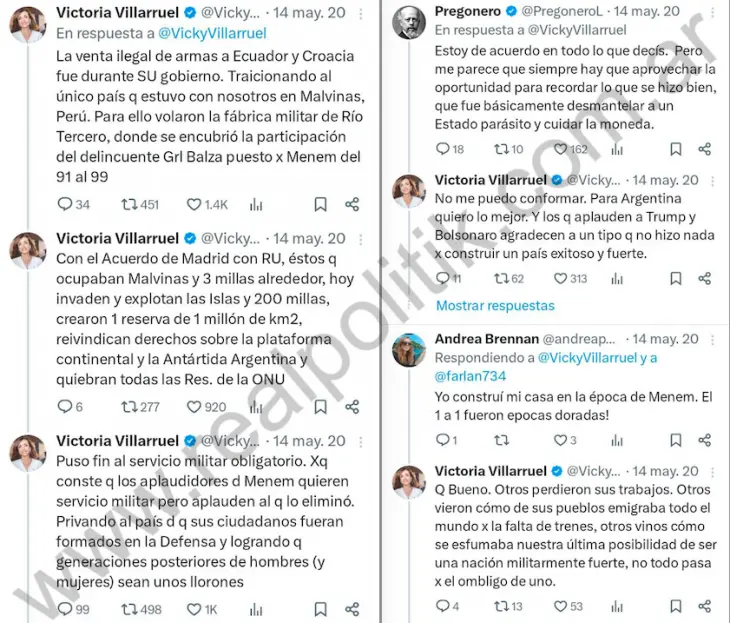The height and width of the screenshot is (623, 730).
Task: View analytics for the 'No me puedo conformar' tweet
Action: pyautogui.click(x=617, y=278)
